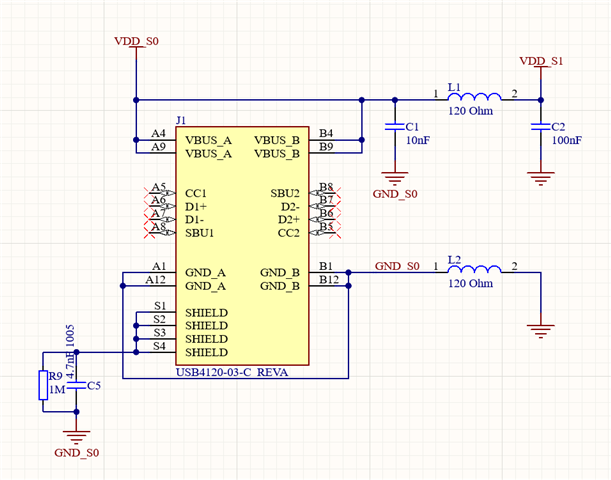Click the C1 designator text
Screen dimensions: 611x480
(412, 127)
